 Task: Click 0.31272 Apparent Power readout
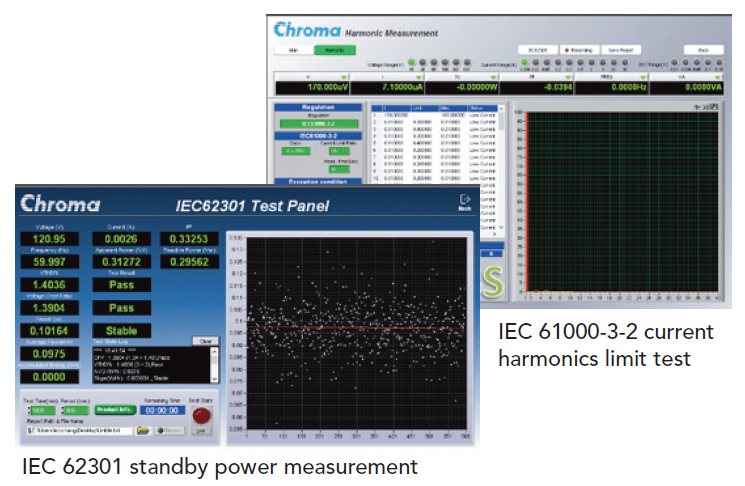(121, 262)
